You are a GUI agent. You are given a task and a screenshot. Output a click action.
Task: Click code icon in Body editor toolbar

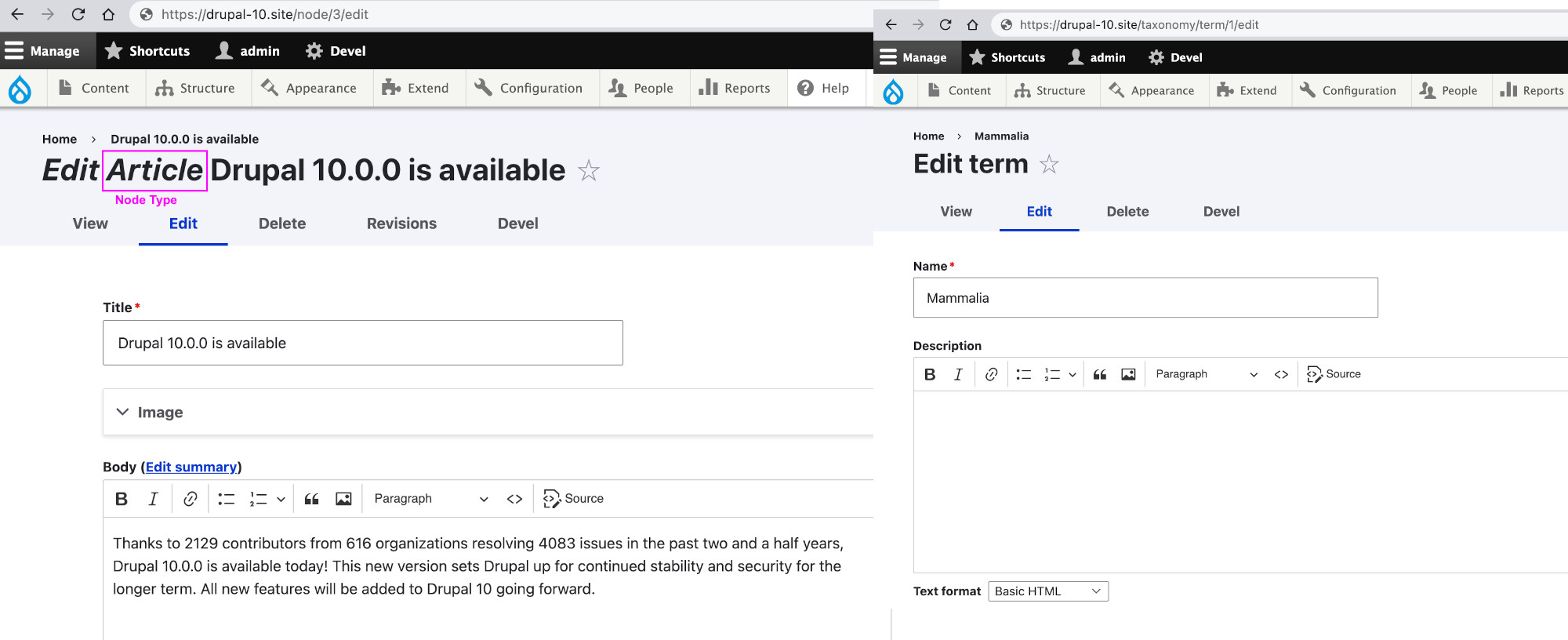[514, 499]
